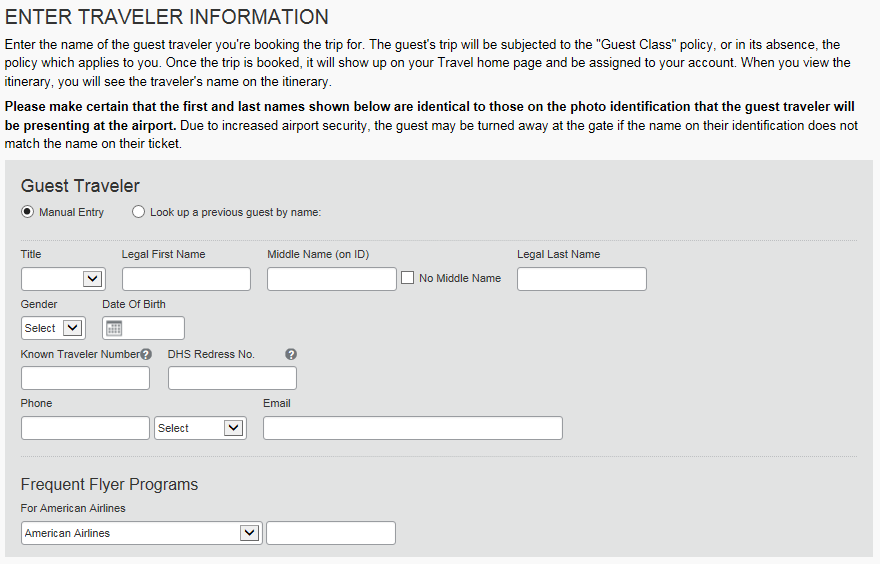Click the Middle Name (on ID) field
880x564 pixels.
coord(332,279)
